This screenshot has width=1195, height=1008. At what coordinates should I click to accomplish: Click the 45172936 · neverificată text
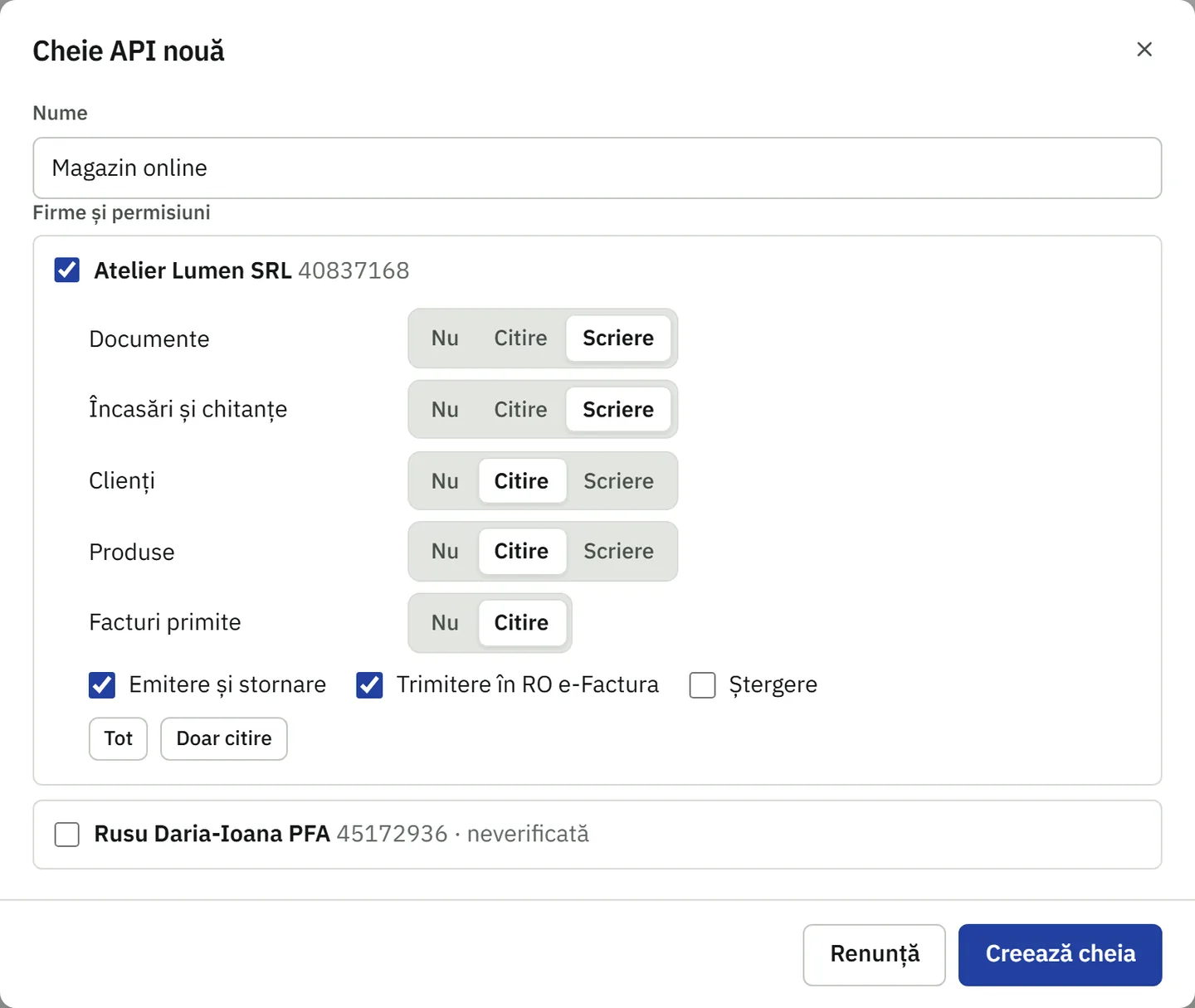pos(463,834)
